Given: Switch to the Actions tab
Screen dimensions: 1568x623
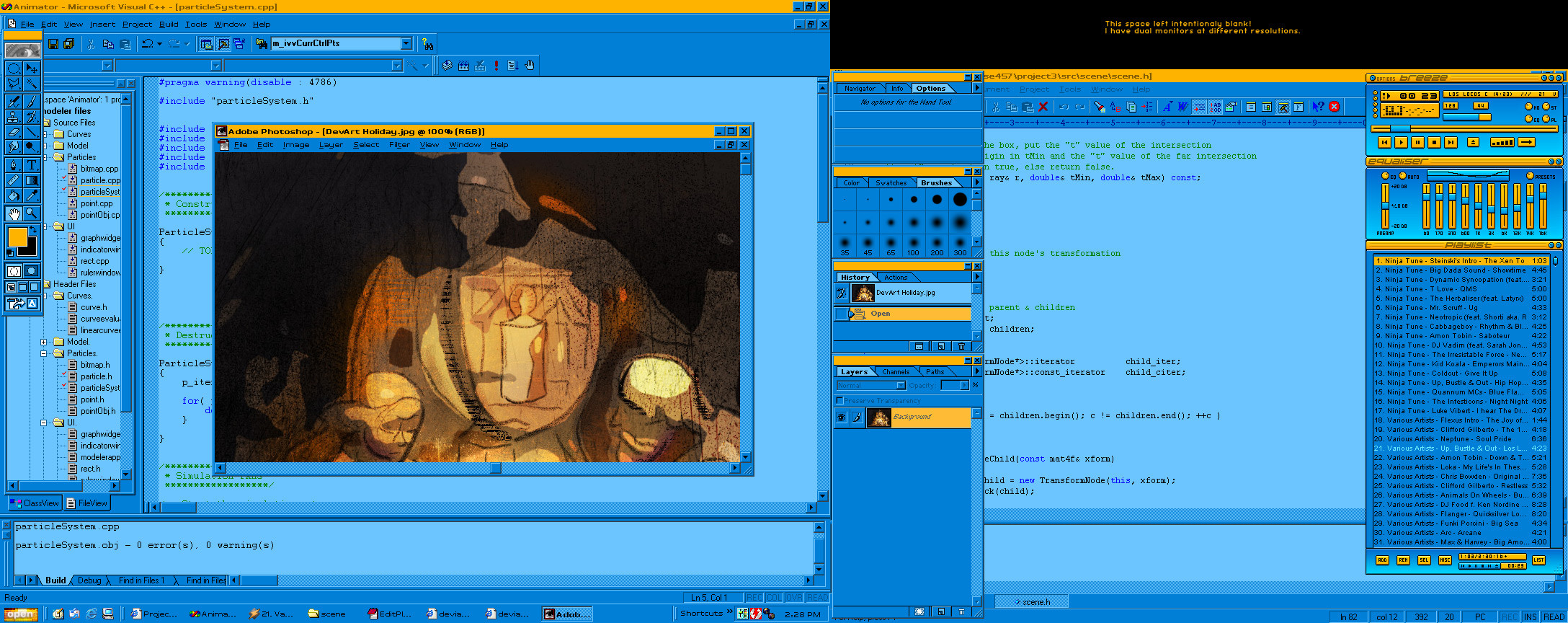Looking at the screenshot, I should (x=896, y=278).
